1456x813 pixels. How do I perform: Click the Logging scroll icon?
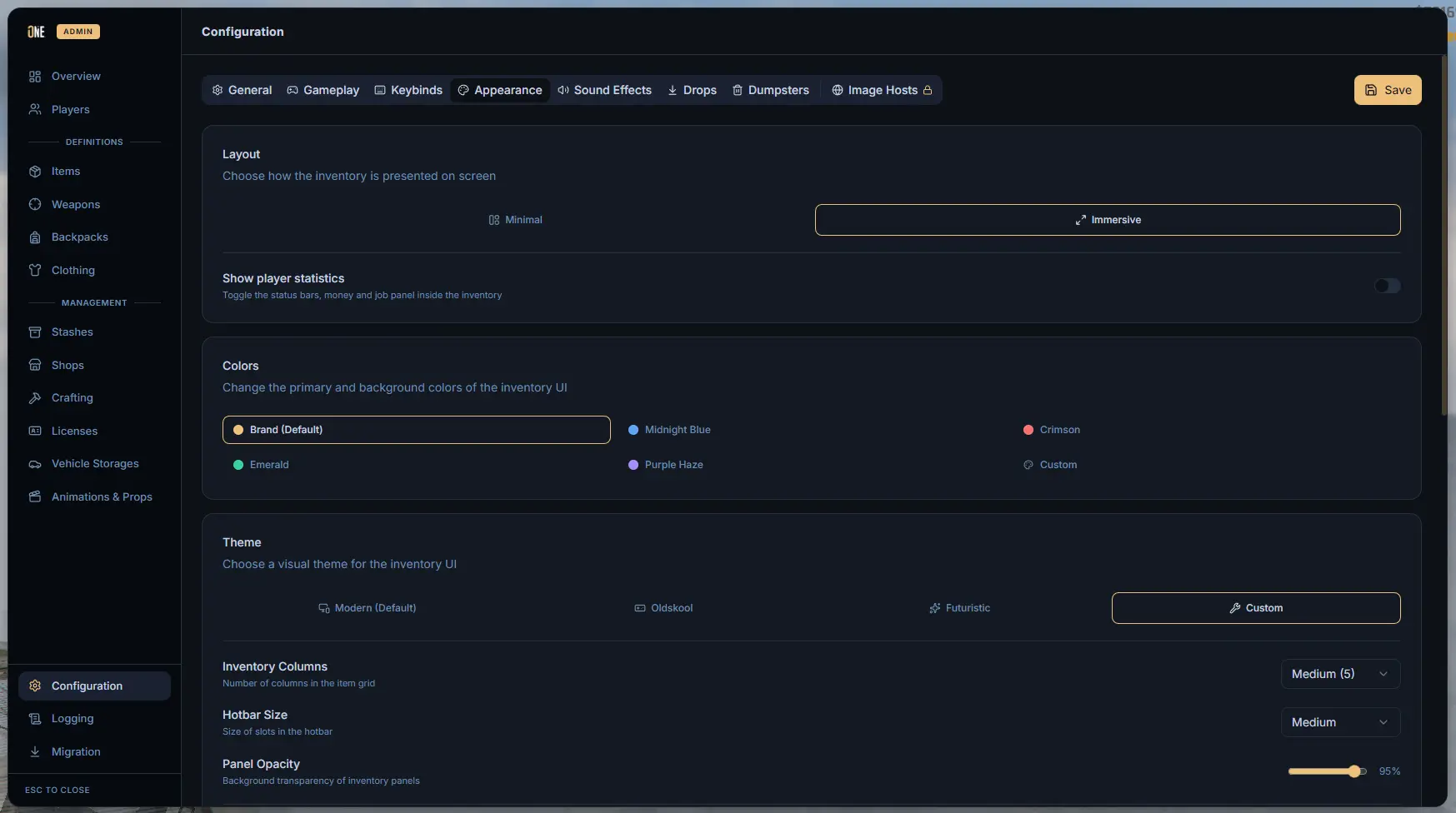coord(35,719)
